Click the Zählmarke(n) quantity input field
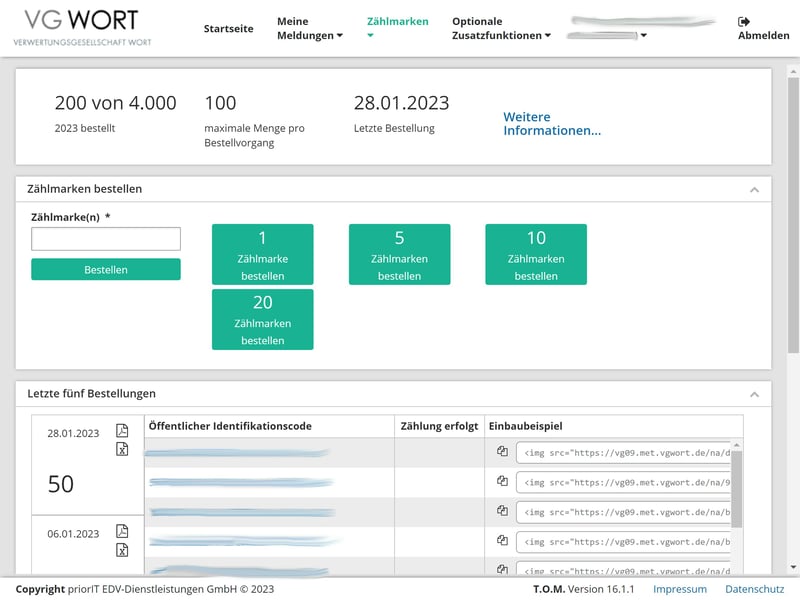This screenshot has height=600, width=800. pos(106,239)
